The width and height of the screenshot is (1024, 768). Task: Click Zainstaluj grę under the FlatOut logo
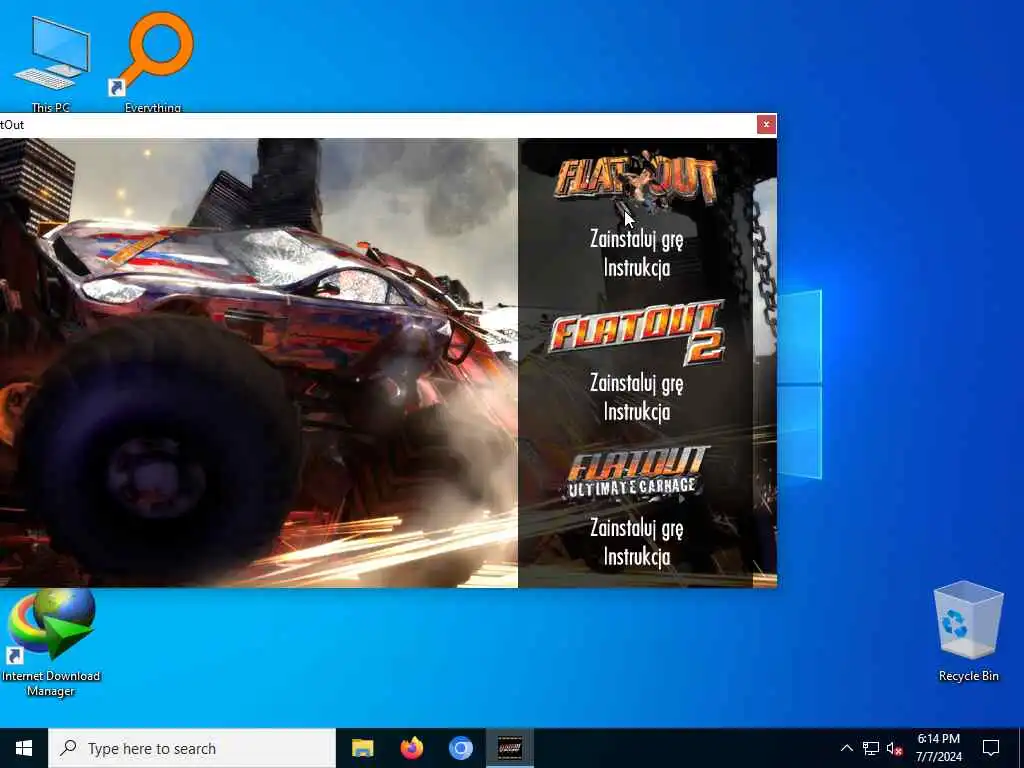(x=637, y=240)
